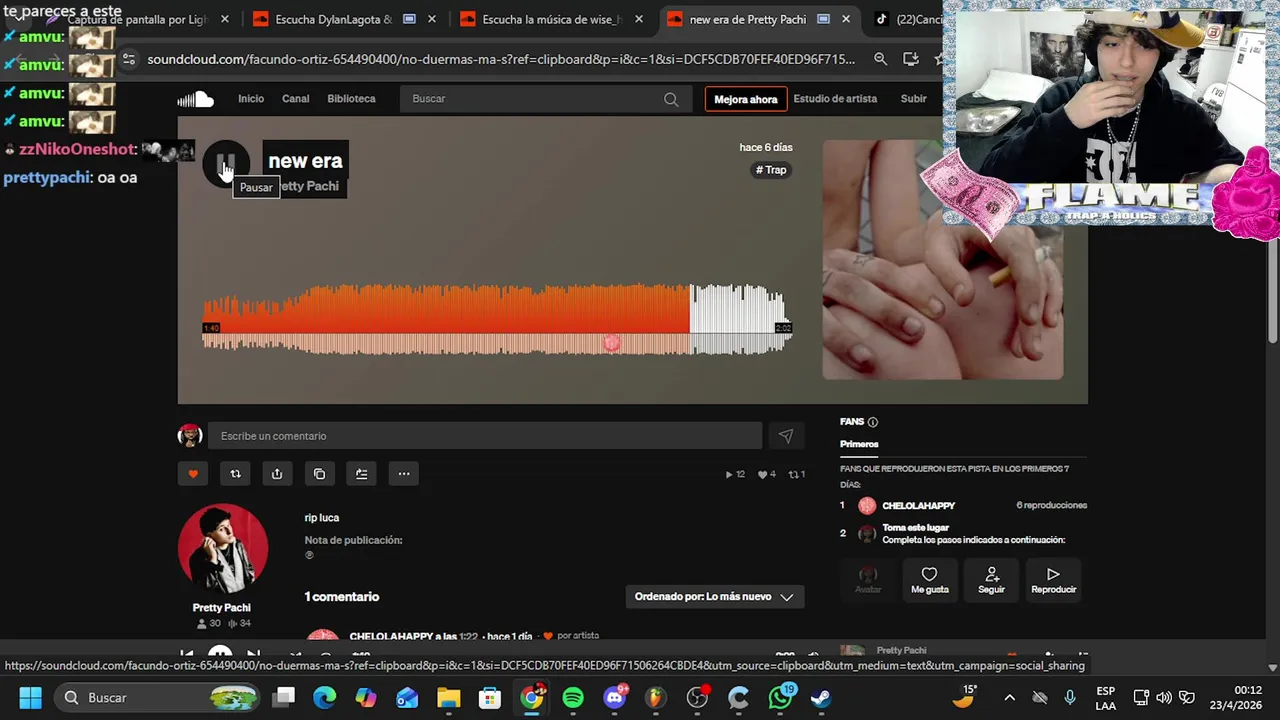This screenshot has width=1280, height=720.
Task: Open Microsoft Store from the taskbar
Action: click(489, 697)
